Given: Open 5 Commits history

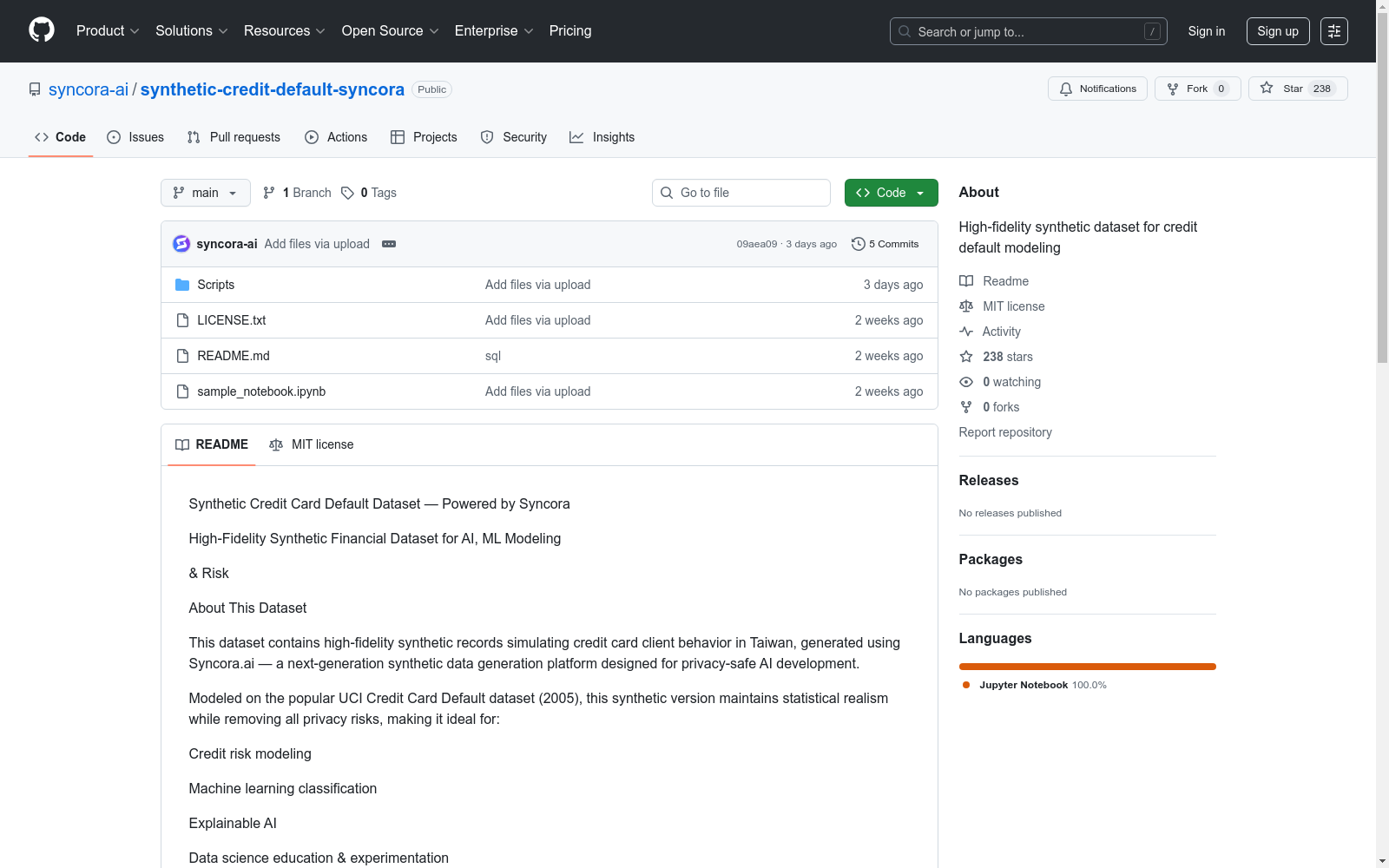Looking at the screenshot, I should (885, 244).
